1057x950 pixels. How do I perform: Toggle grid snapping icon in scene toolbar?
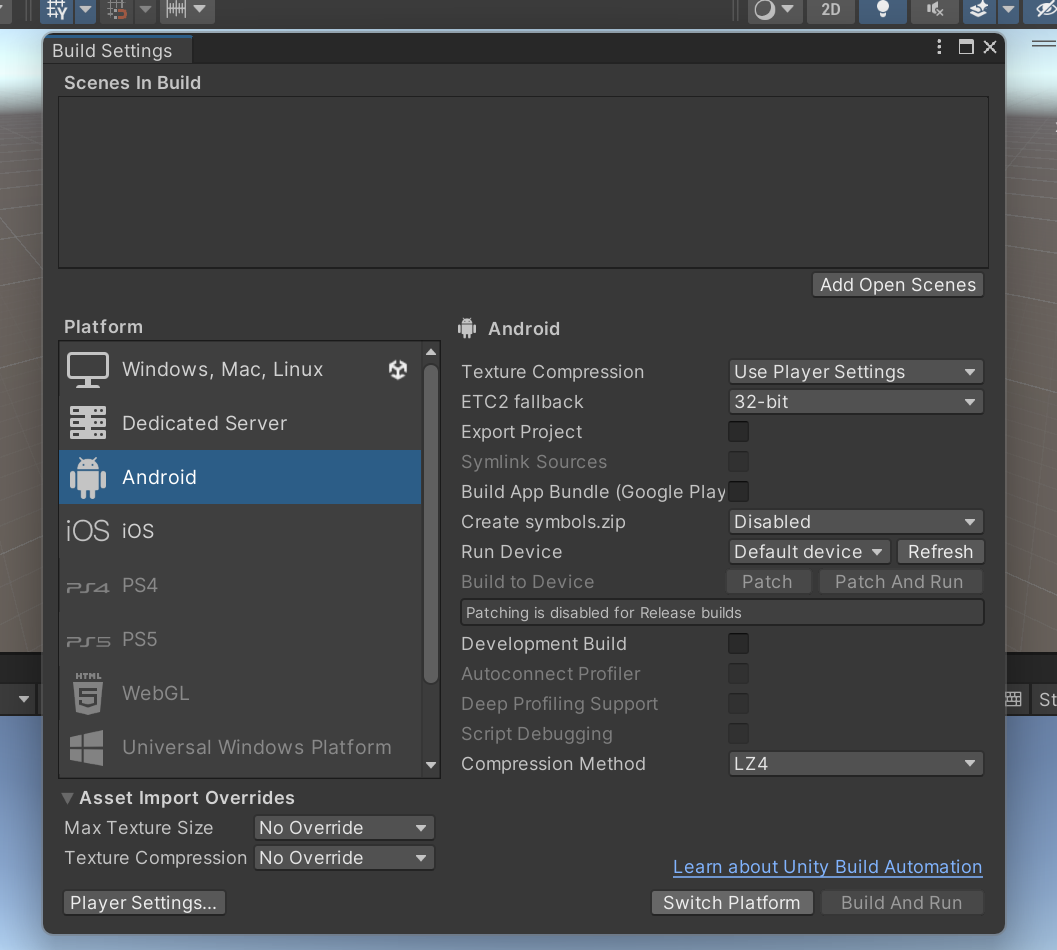click(57, 9)
